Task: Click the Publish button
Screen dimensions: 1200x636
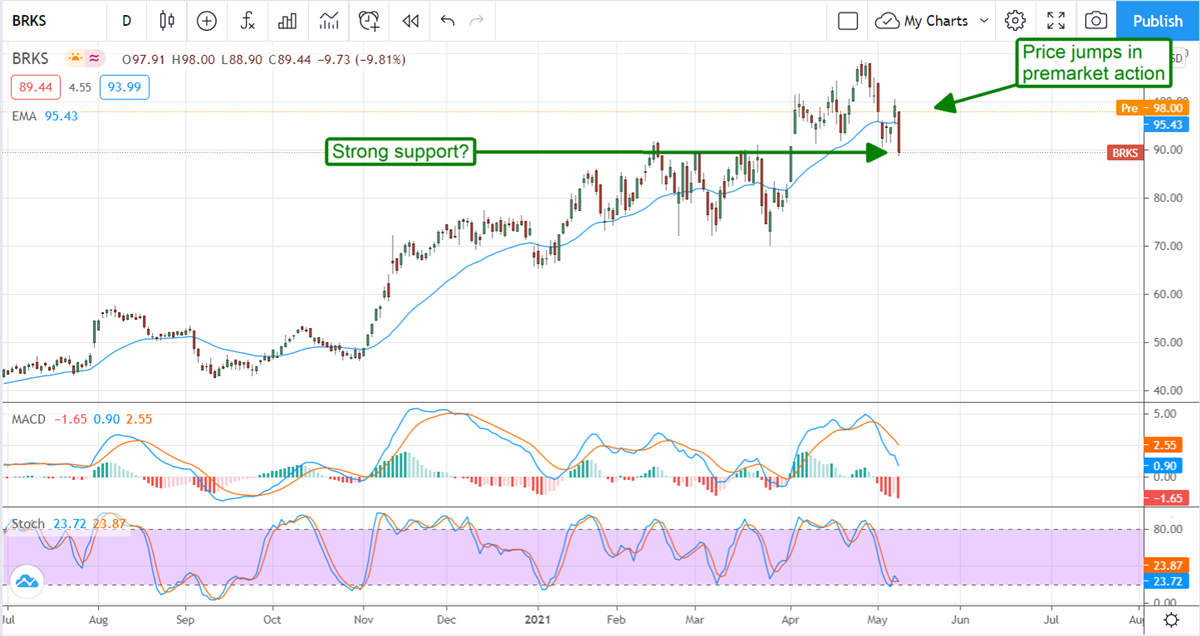Action: coord(1158,20)
